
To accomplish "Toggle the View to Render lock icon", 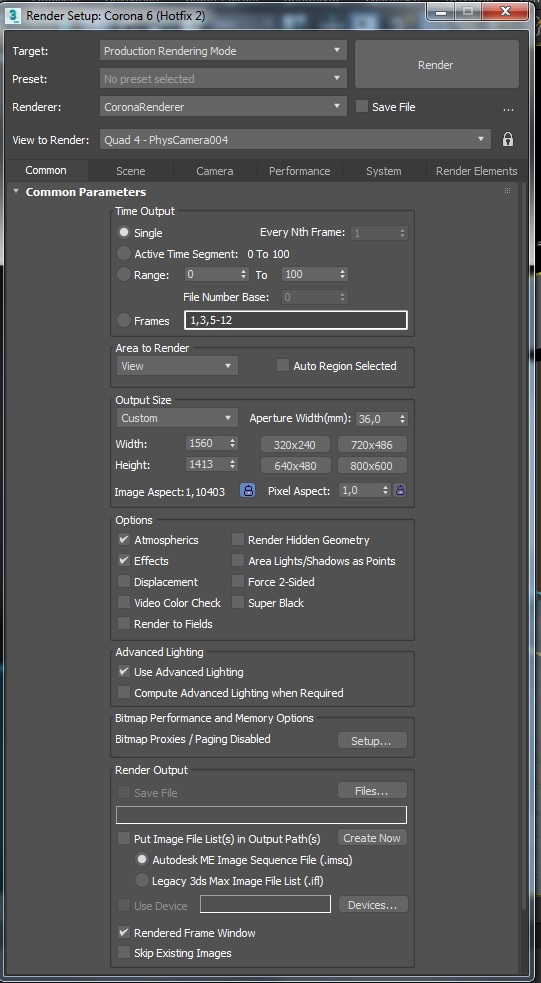I will [508, 139].
